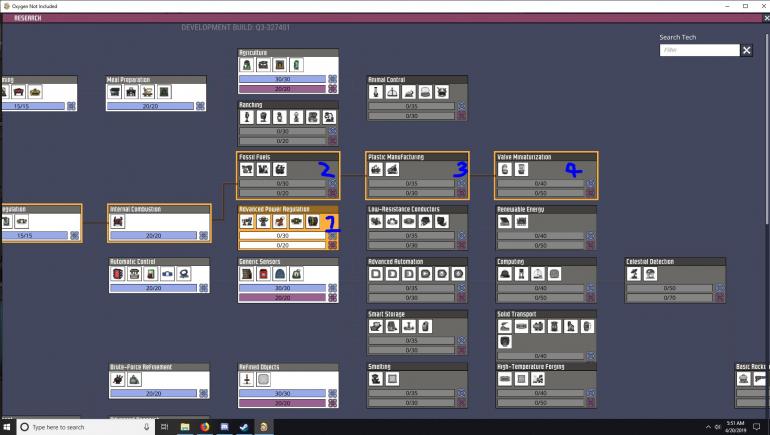Click the Ranching card title
Screen dimensions: 770x435
[250, 105]
